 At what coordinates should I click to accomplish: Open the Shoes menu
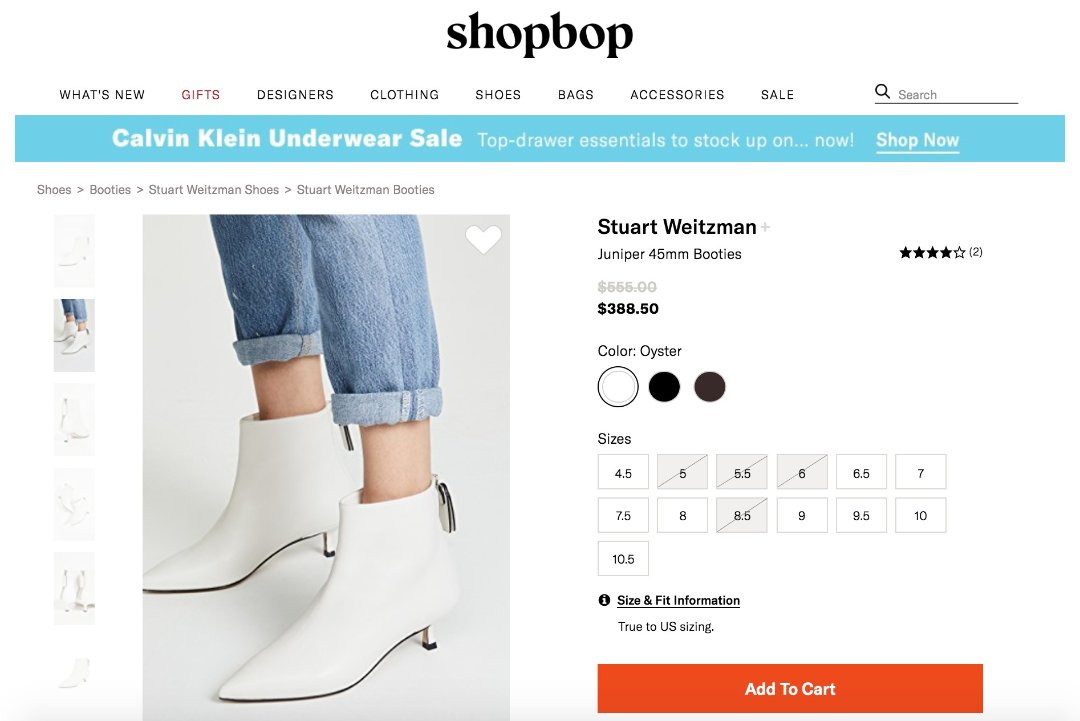tap(498, 95)
